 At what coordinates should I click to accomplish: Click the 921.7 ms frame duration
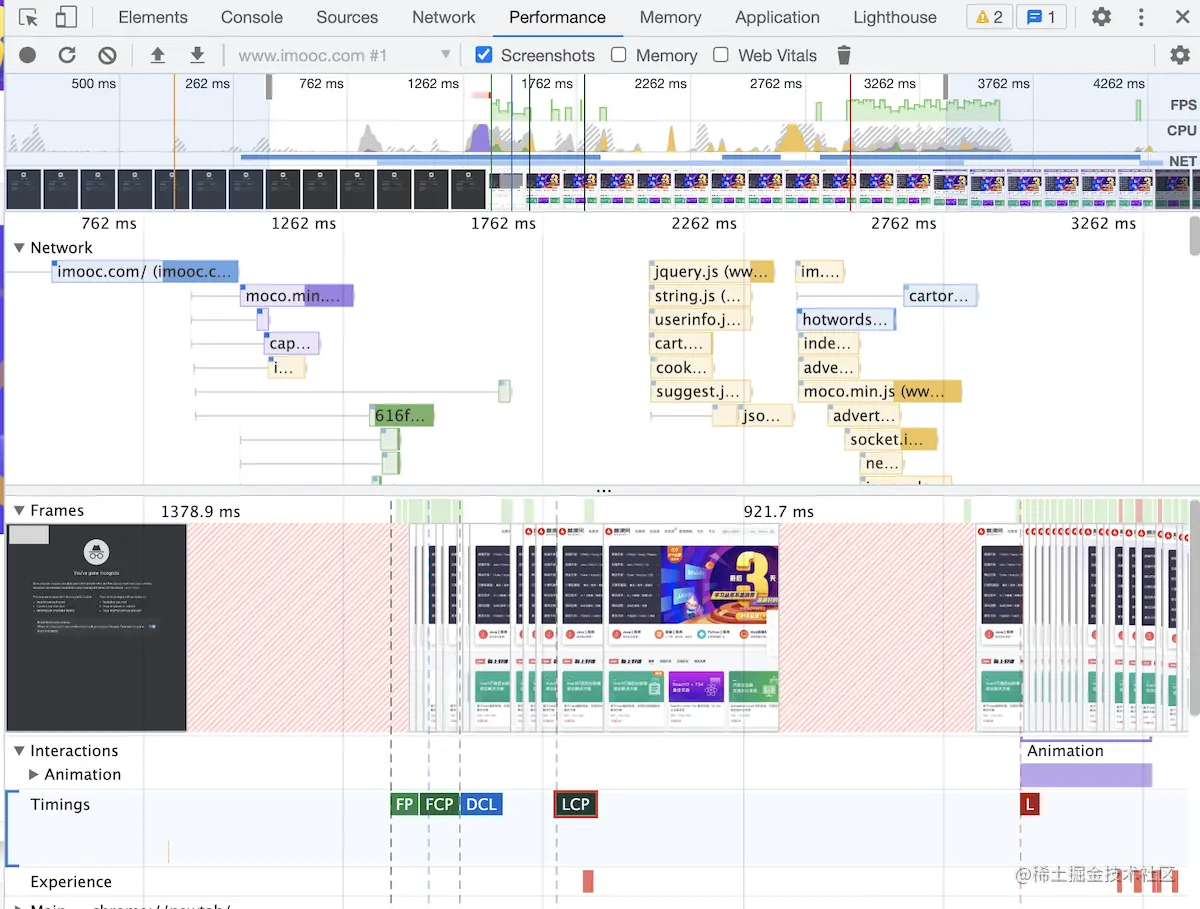[778, 511]
